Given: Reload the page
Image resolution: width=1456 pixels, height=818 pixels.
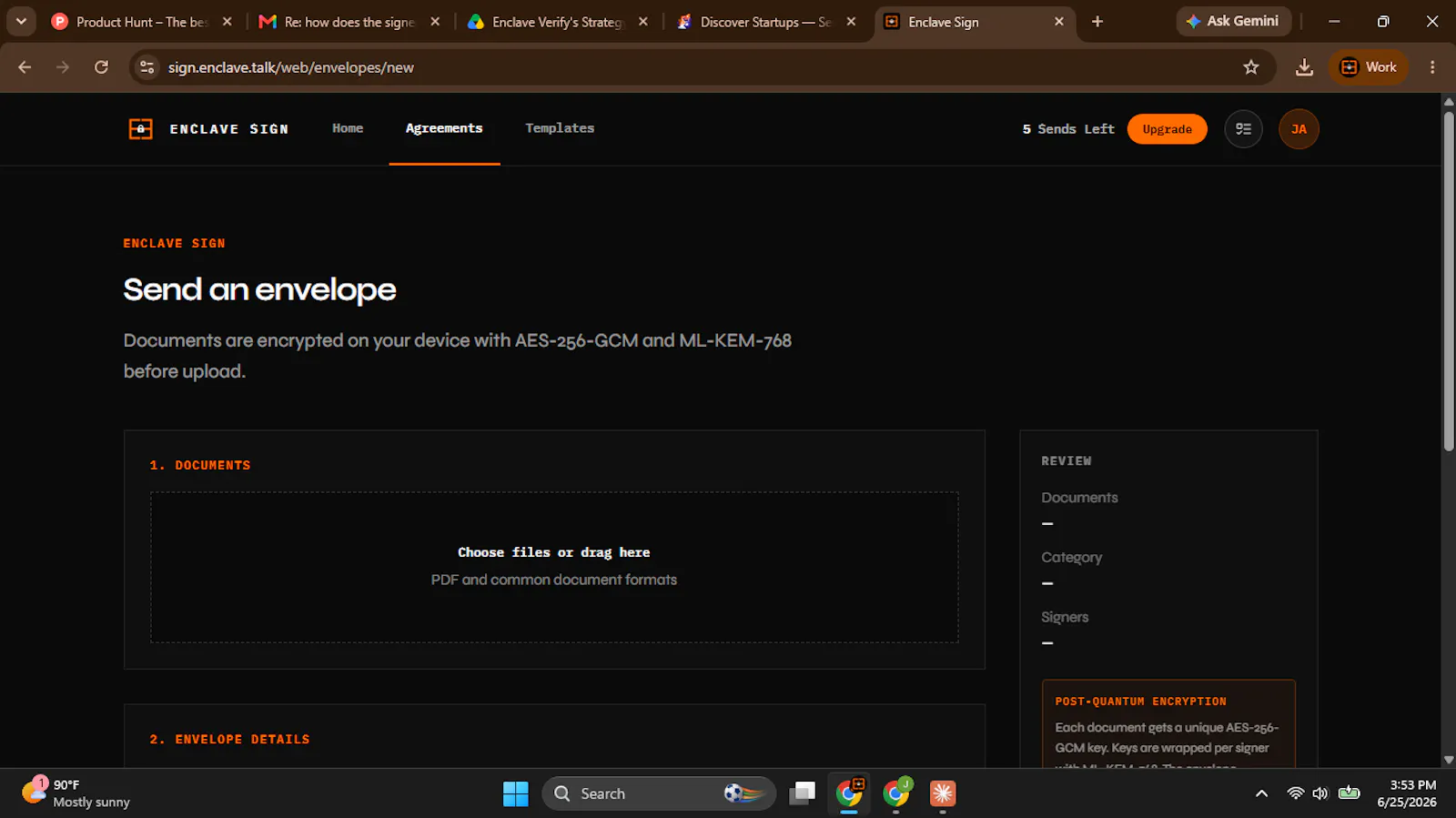Looking at the screenshot, I should (101, 67).
